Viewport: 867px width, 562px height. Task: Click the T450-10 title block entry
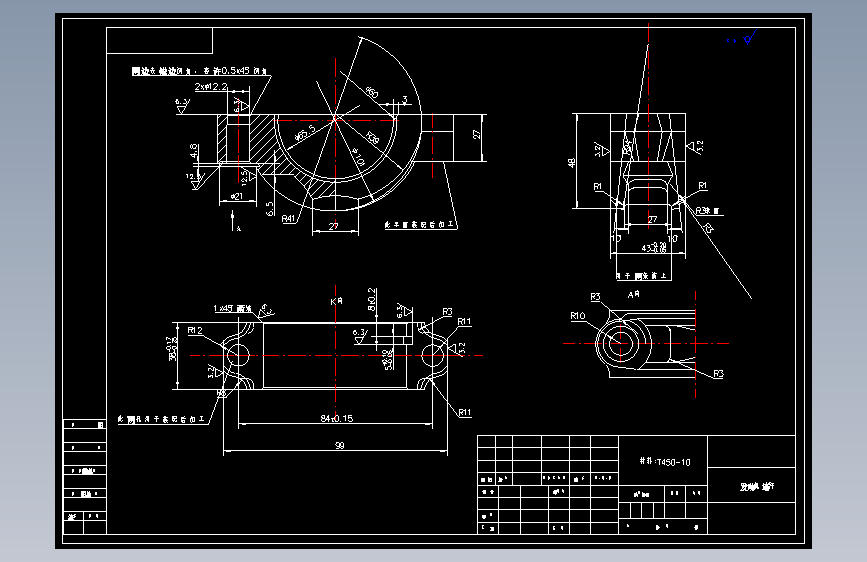[665, 462]
